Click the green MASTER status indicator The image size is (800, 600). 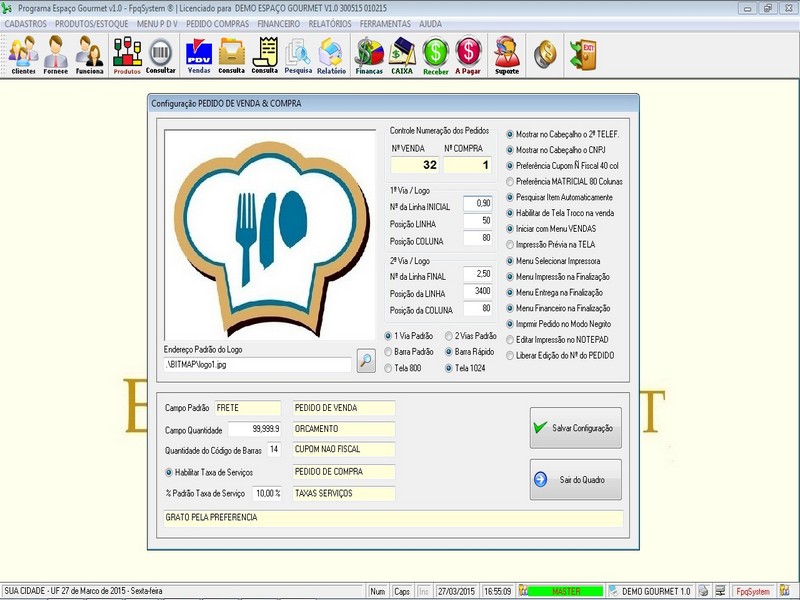coord(565,591)
